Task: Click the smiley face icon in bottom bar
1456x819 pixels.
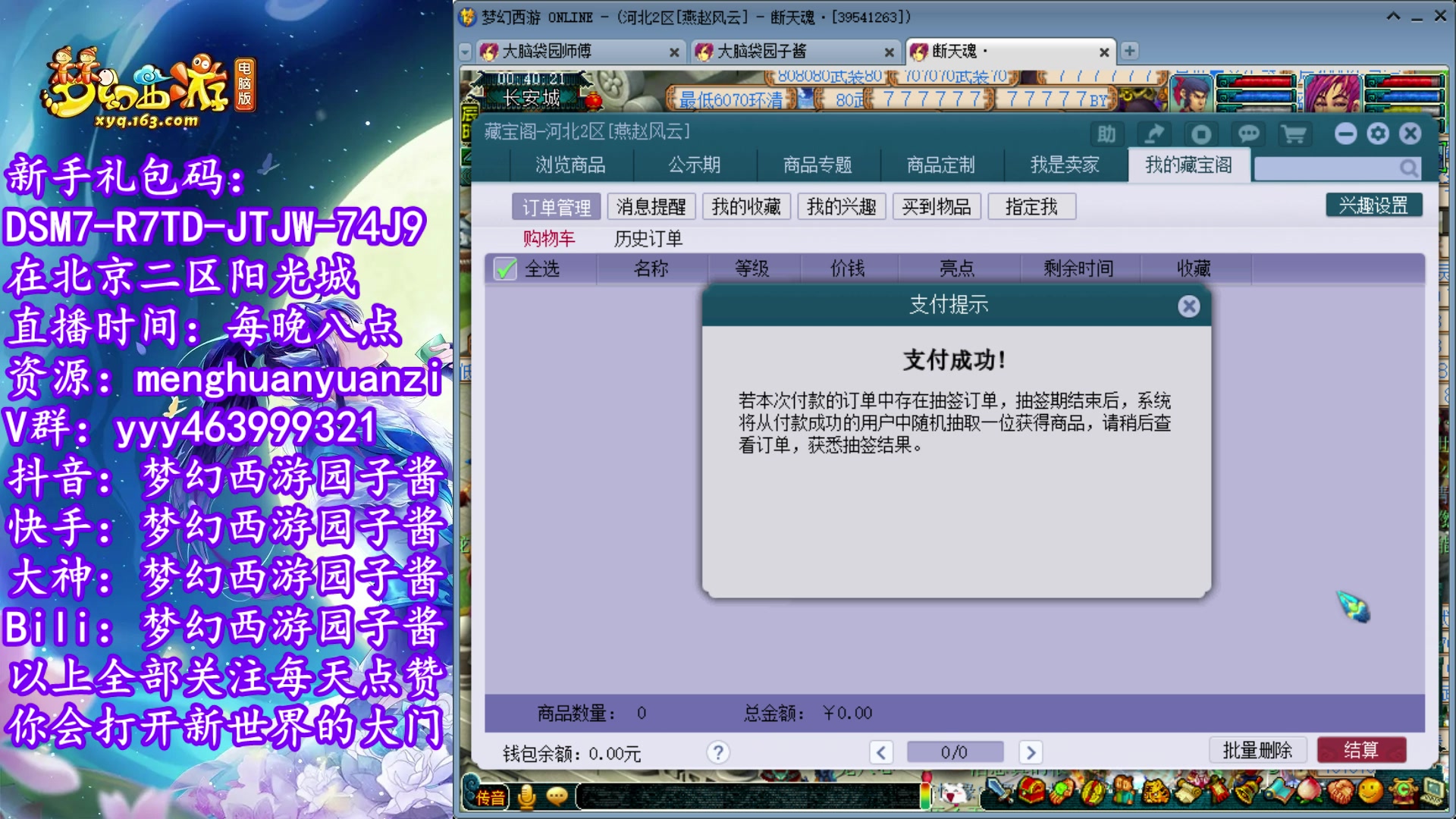Action: [1370, 791]
